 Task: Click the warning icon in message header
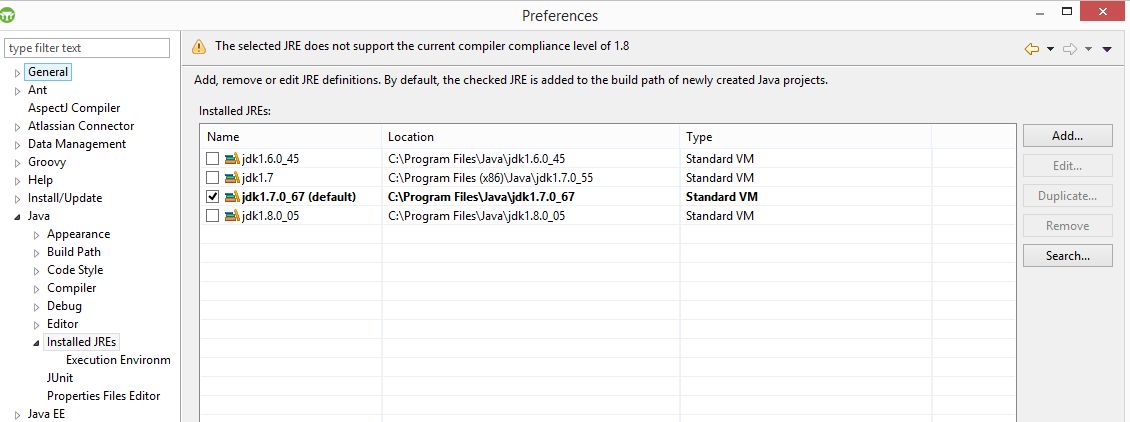[x=199, y=47]
